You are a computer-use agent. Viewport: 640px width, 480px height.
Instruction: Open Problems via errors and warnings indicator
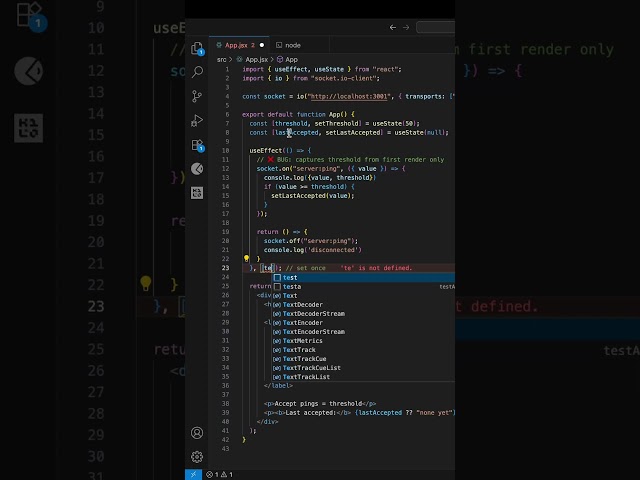(219, 474)
